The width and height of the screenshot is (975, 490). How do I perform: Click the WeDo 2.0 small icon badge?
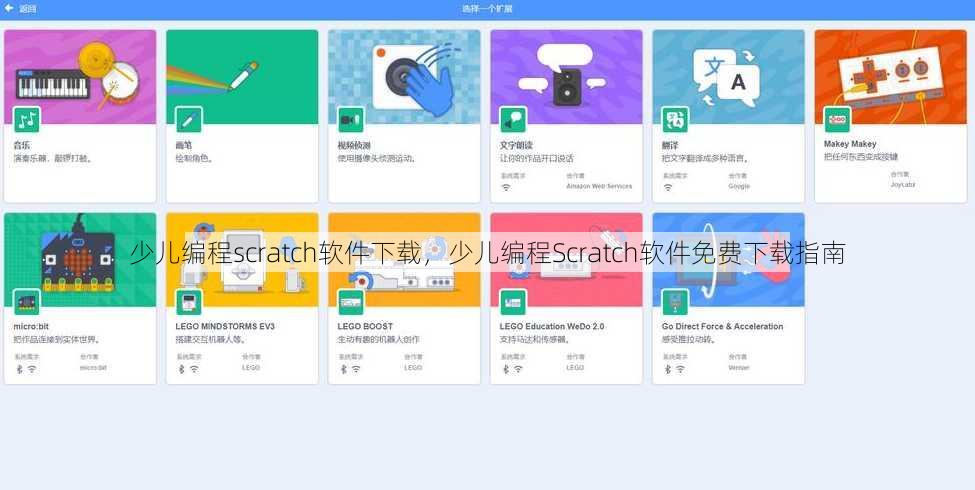[513, 302]
